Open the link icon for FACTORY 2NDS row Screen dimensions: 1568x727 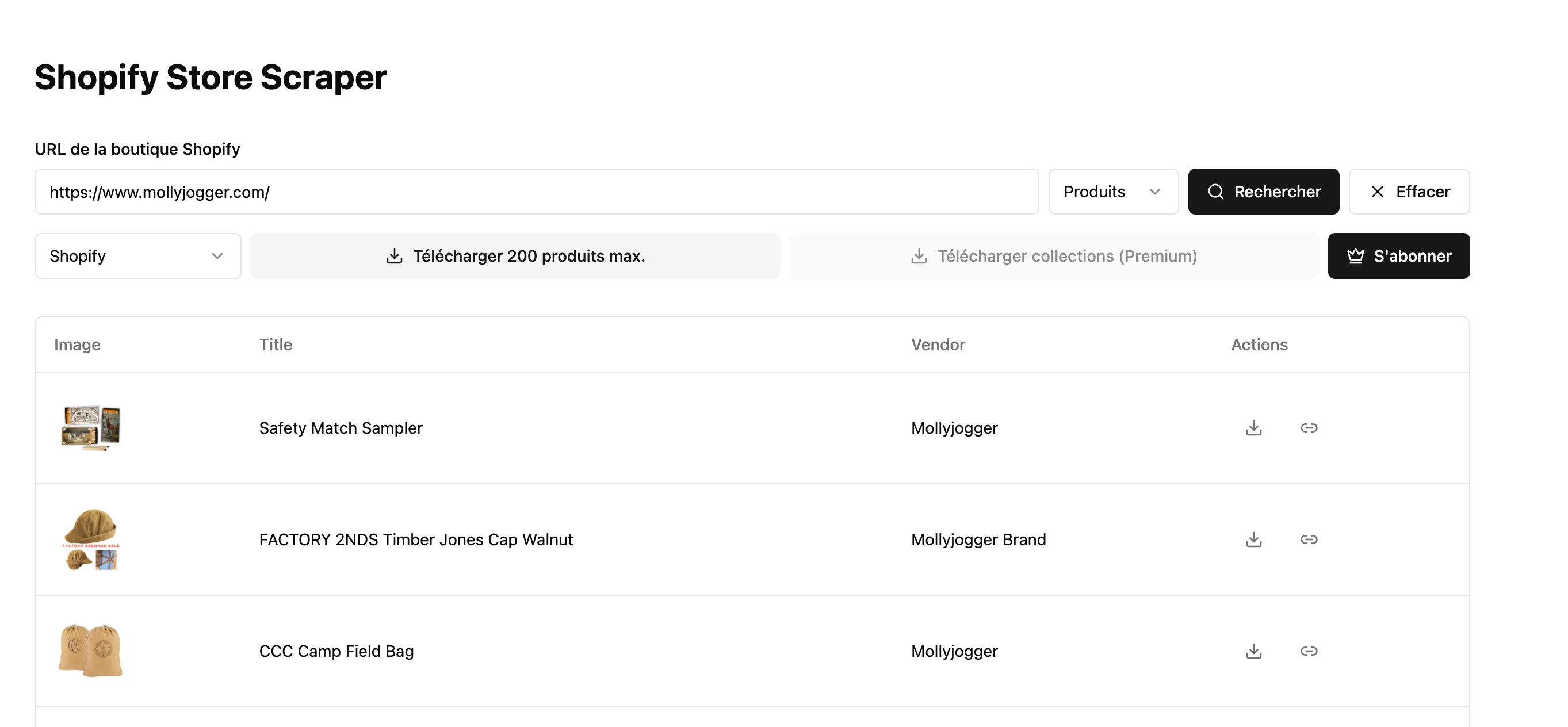[x=1309, y=539]
